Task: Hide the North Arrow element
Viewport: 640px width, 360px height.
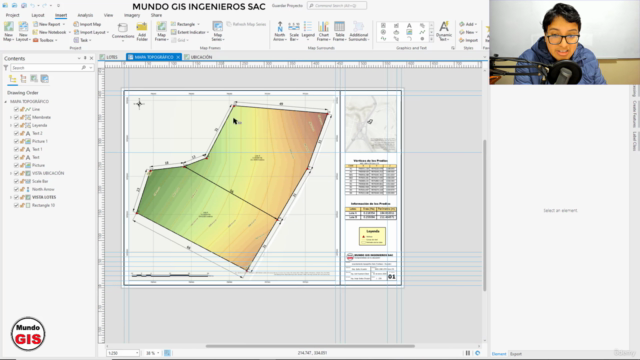Action: [x=16, y=189]
